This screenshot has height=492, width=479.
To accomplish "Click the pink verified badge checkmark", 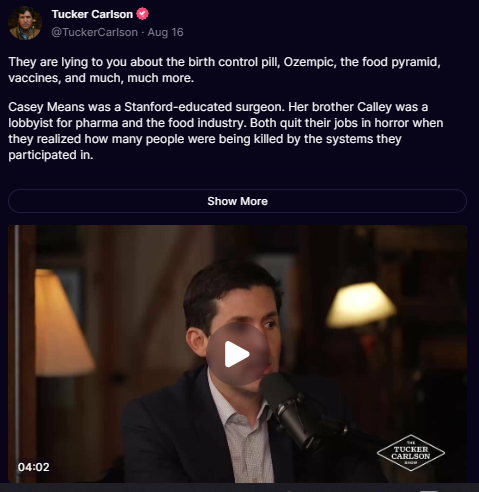I will coord(143,14).
